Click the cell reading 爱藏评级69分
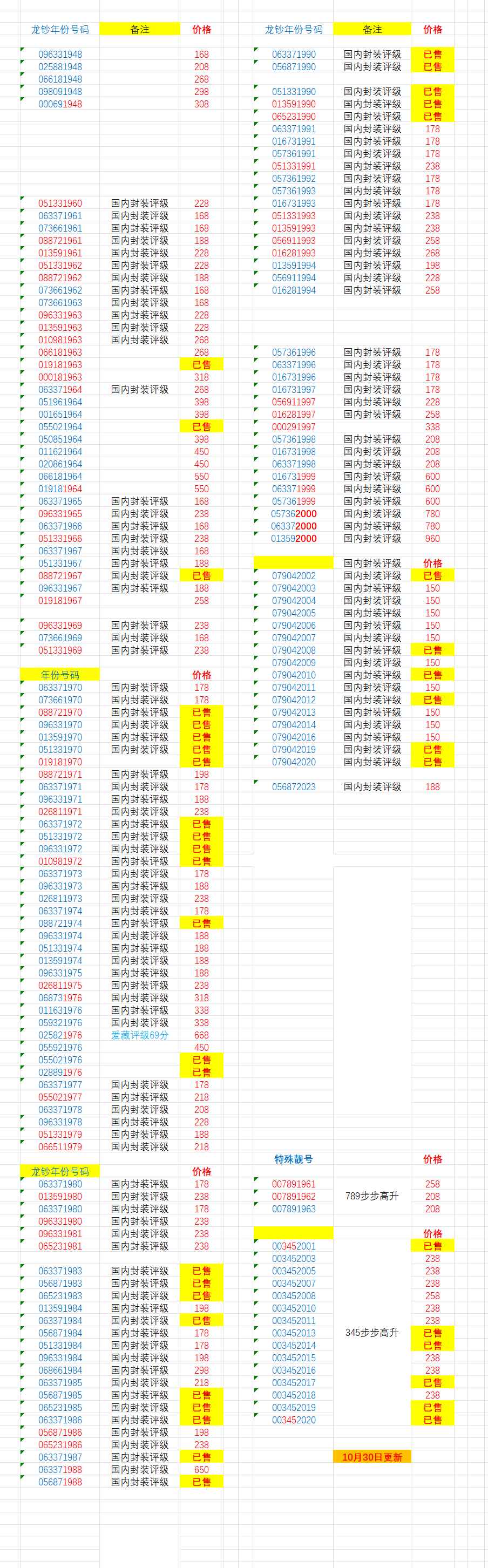The image size is (488, 1568). (x=139, y=1035)
